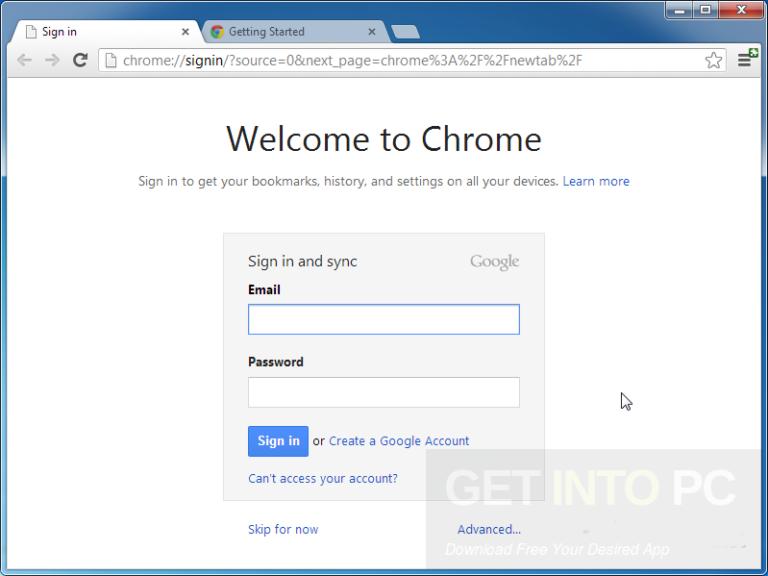Focus the Password input field

tap(384, 392)
